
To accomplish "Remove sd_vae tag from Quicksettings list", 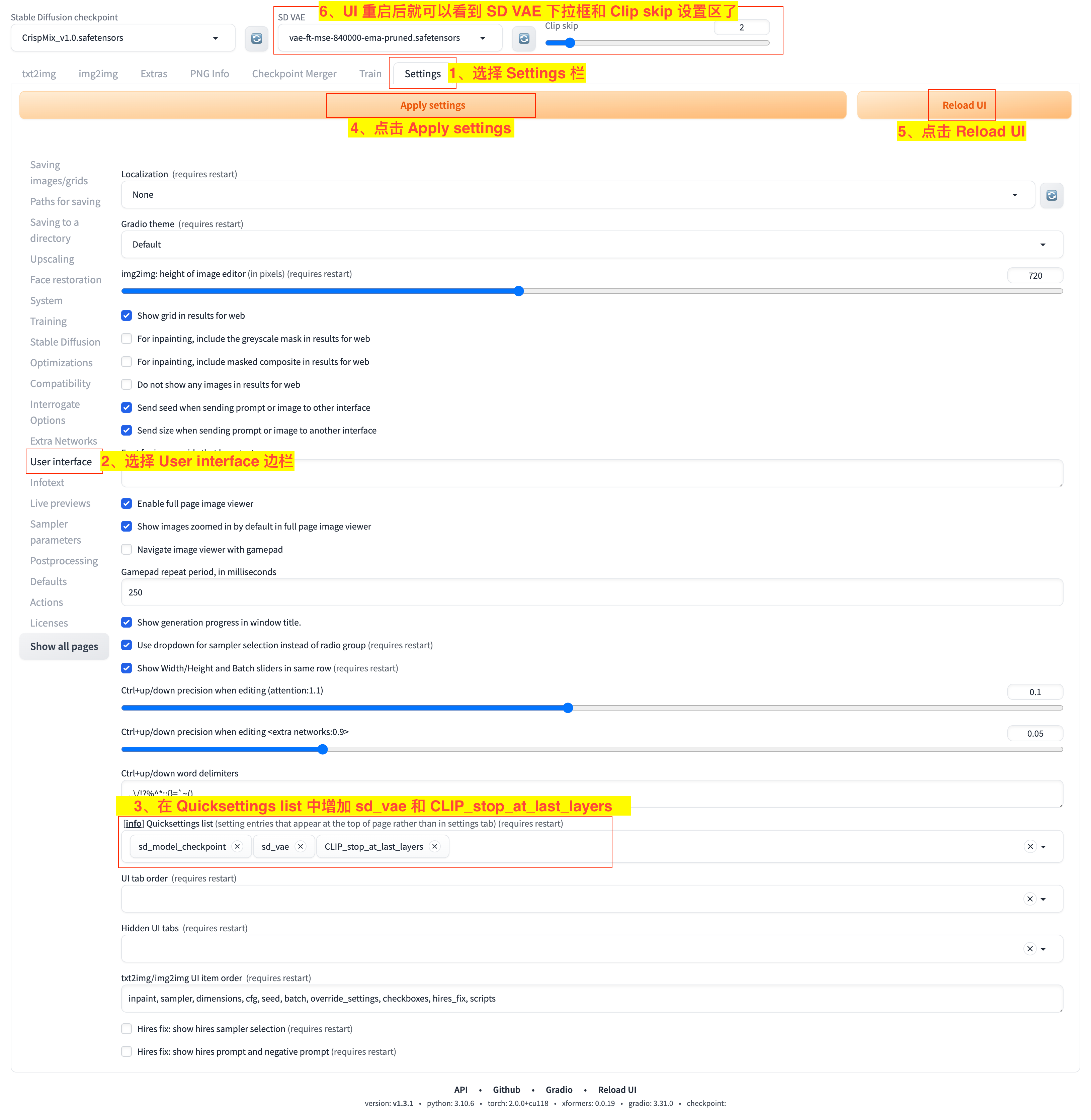I will [300, 846].
